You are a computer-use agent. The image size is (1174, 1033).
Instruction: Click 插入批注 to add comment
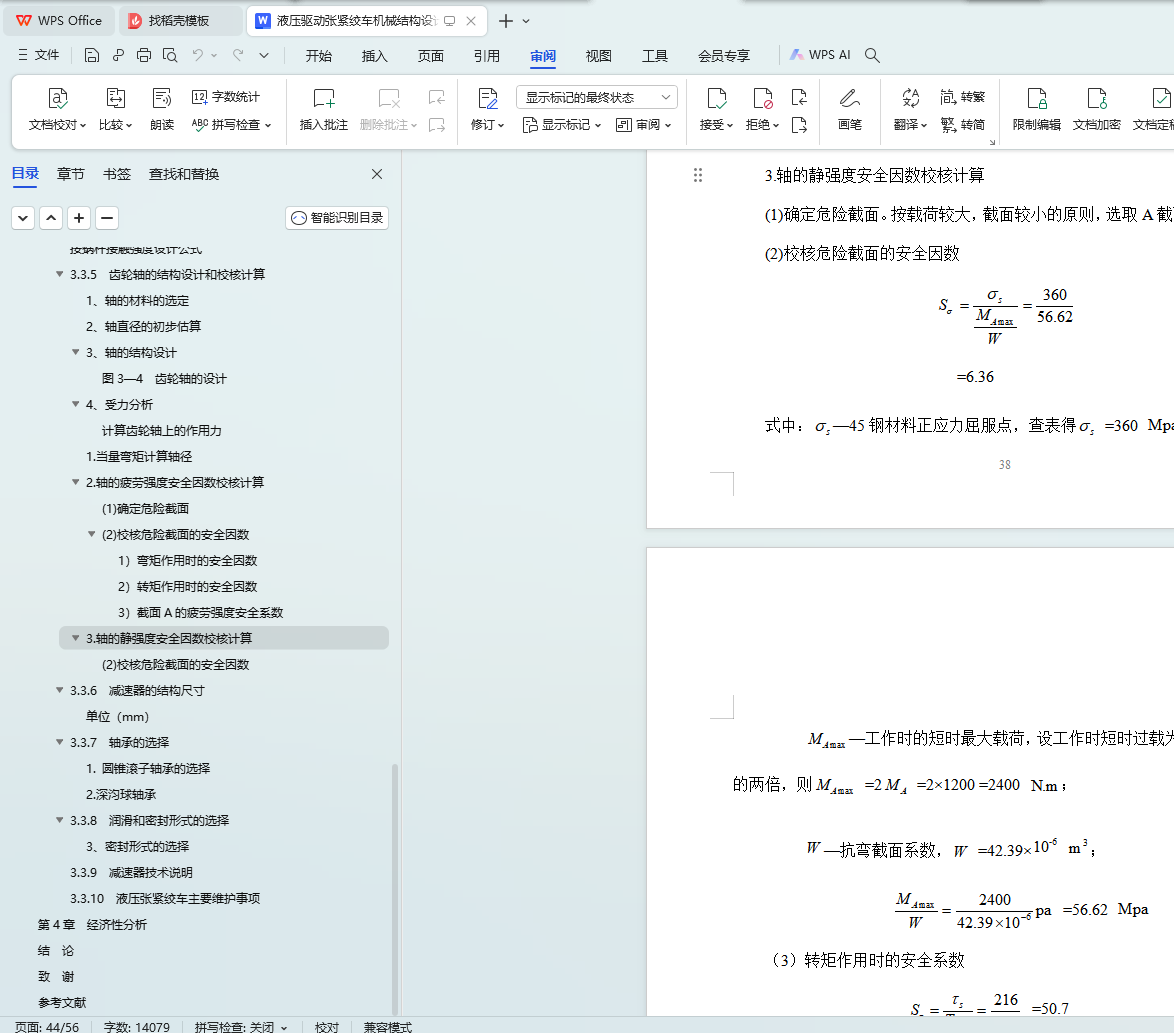[x=323, y=109]
